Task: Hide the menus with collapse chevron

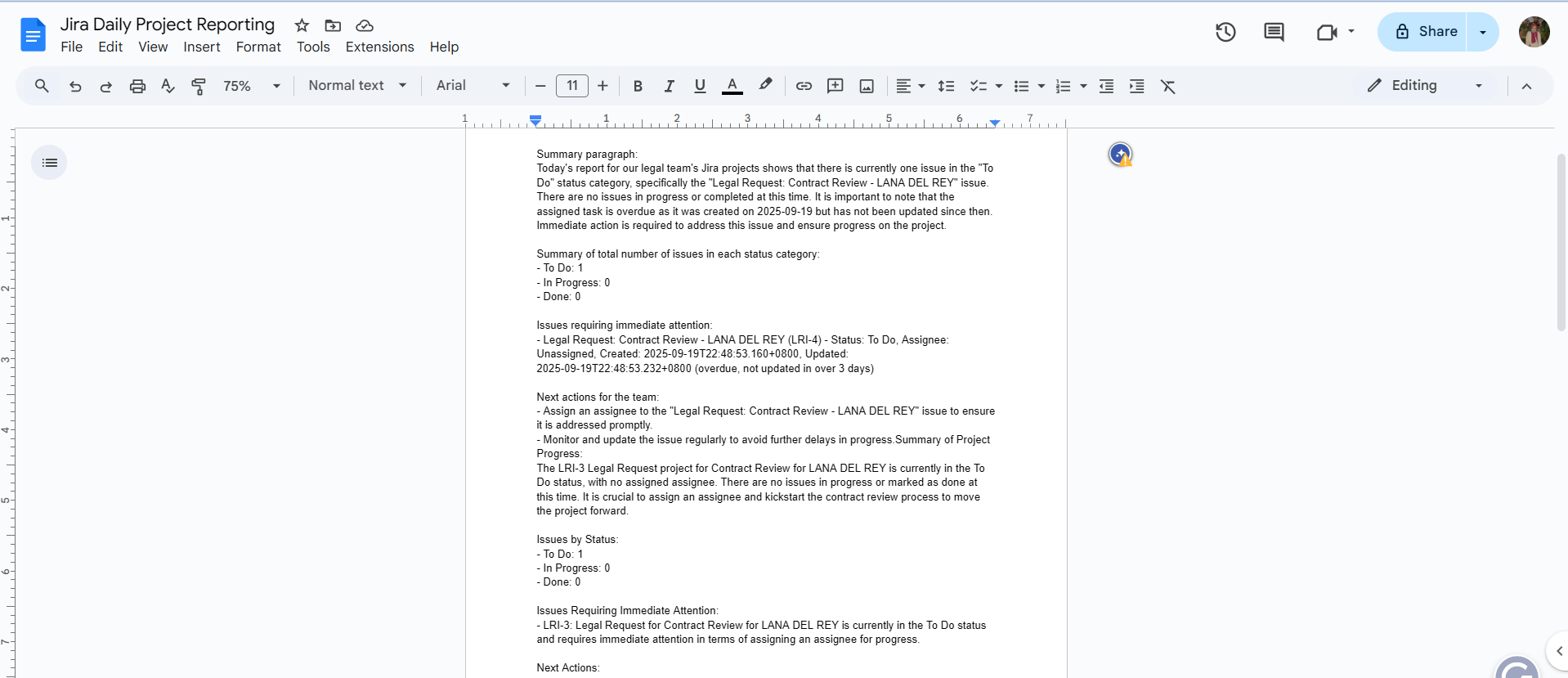Action: click(1526, 86)
